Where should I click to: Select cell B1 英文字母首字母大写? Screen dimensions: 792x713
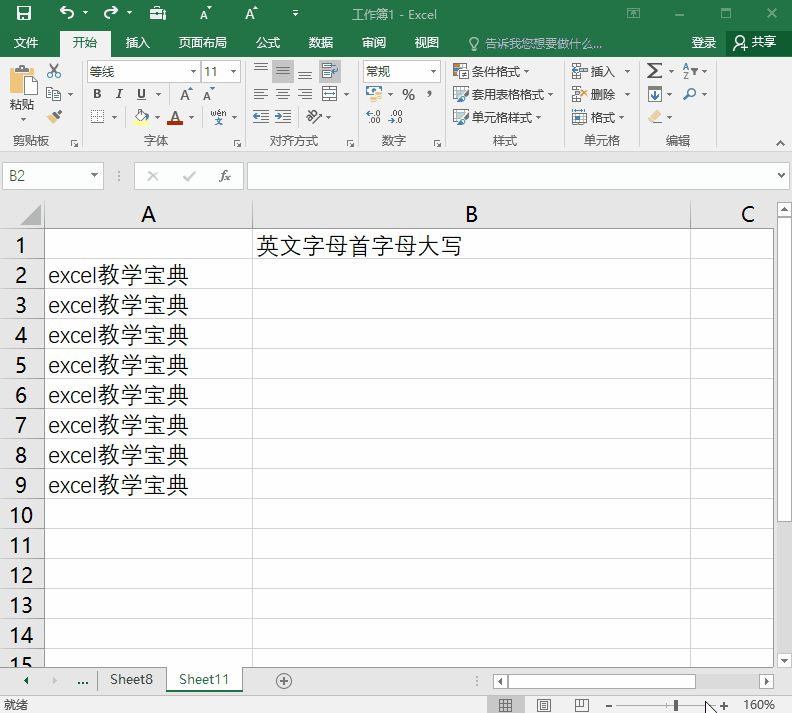471,245
